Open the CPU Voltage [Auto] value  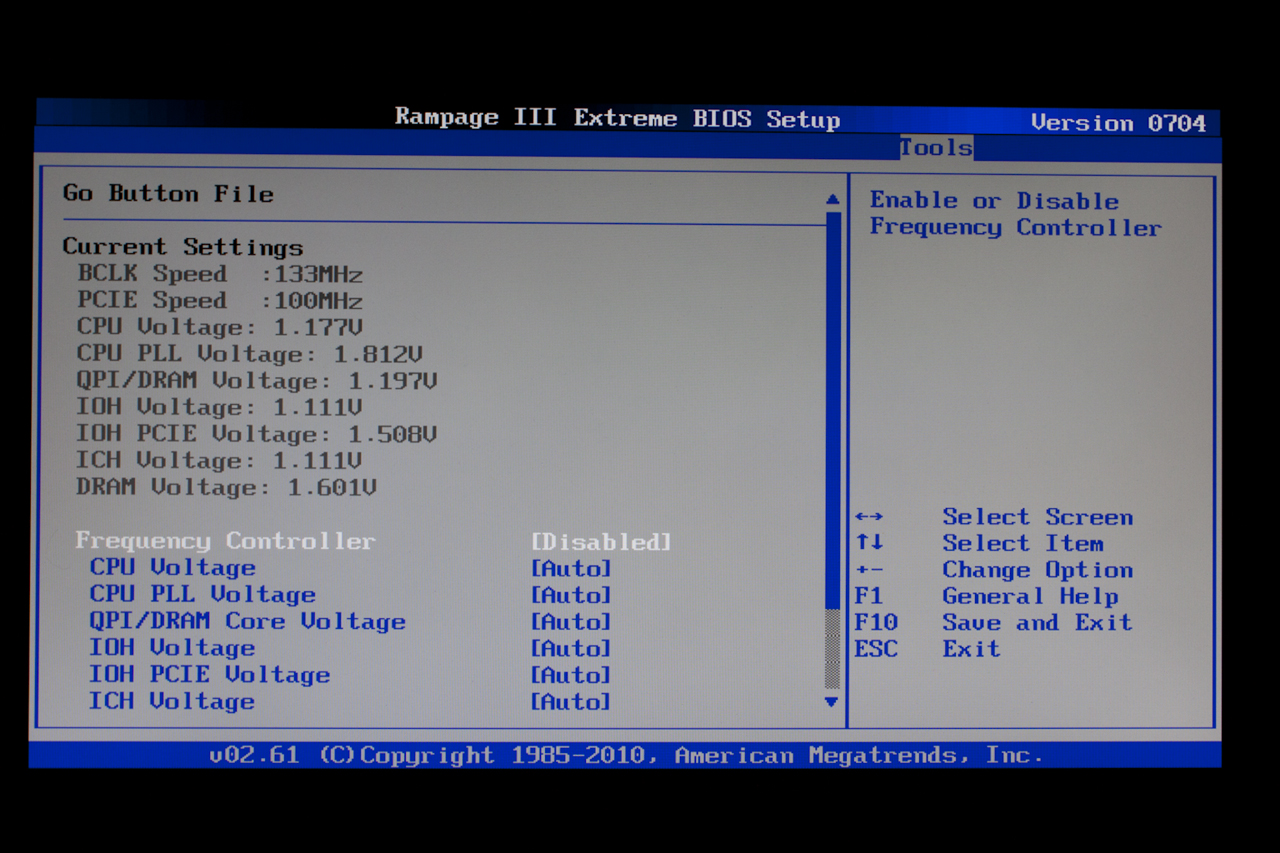click(570, 569)
